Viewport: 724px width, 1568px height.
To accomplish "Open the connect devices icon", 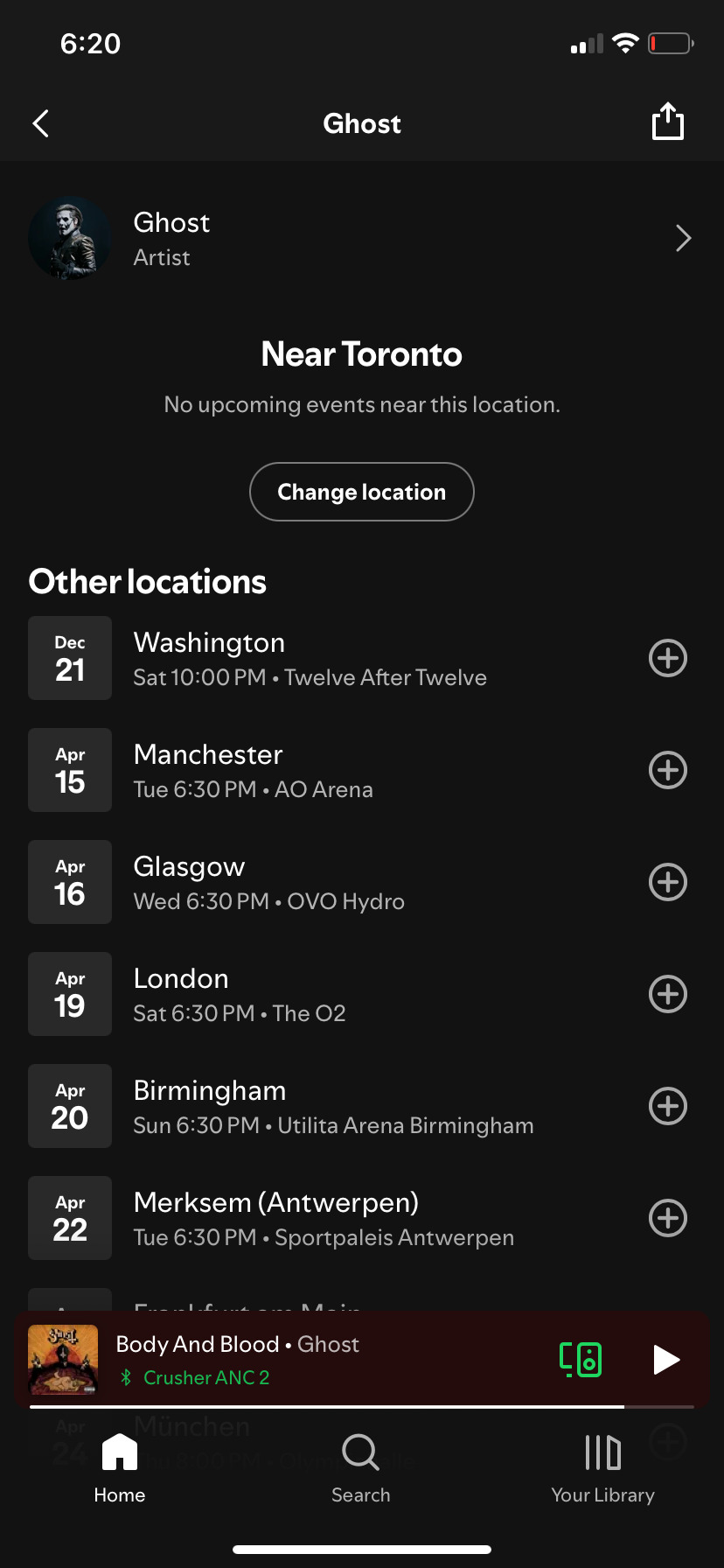I will tap(581, 1360).
